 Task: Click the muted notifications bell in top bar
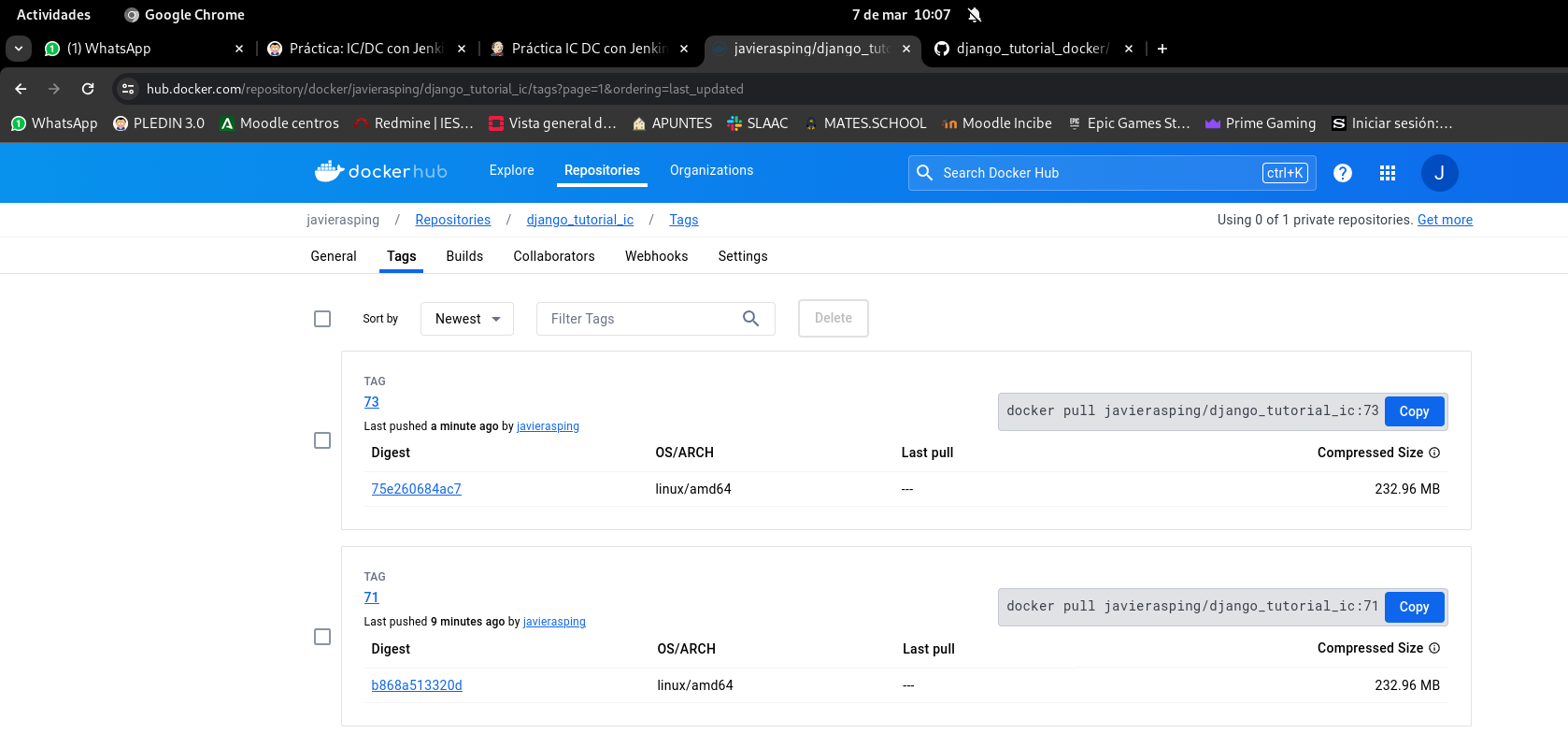point(975,15)
